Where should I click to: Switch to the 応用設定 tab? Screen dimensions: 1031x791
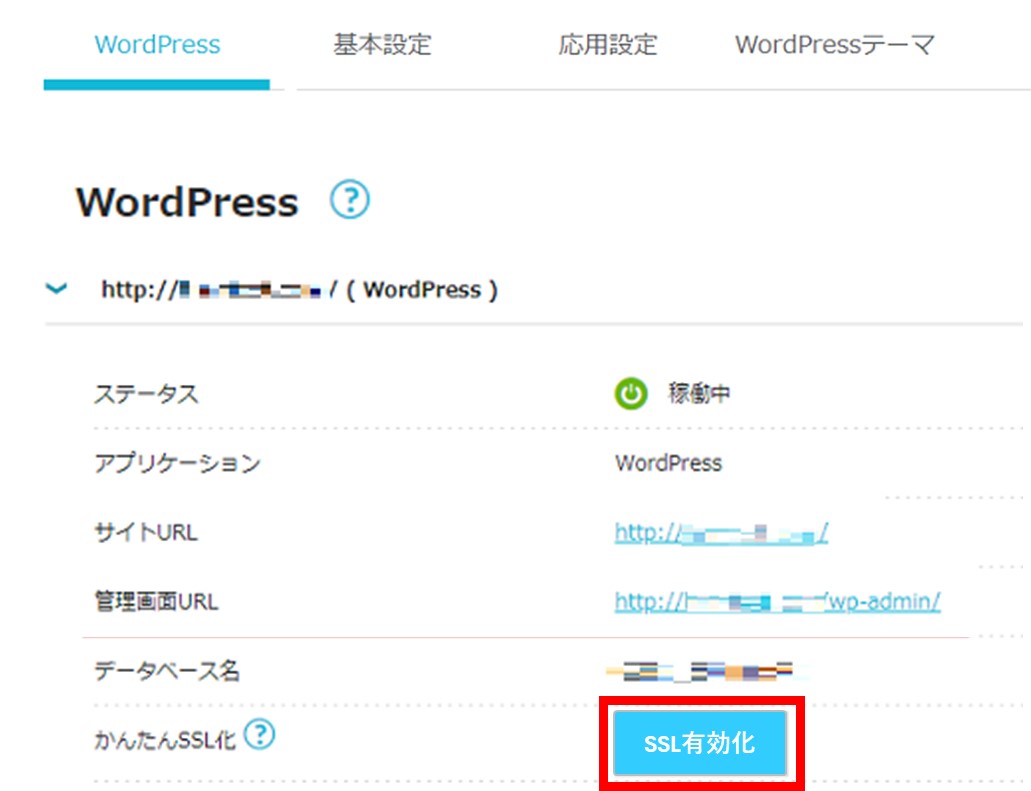pos(608,45)
